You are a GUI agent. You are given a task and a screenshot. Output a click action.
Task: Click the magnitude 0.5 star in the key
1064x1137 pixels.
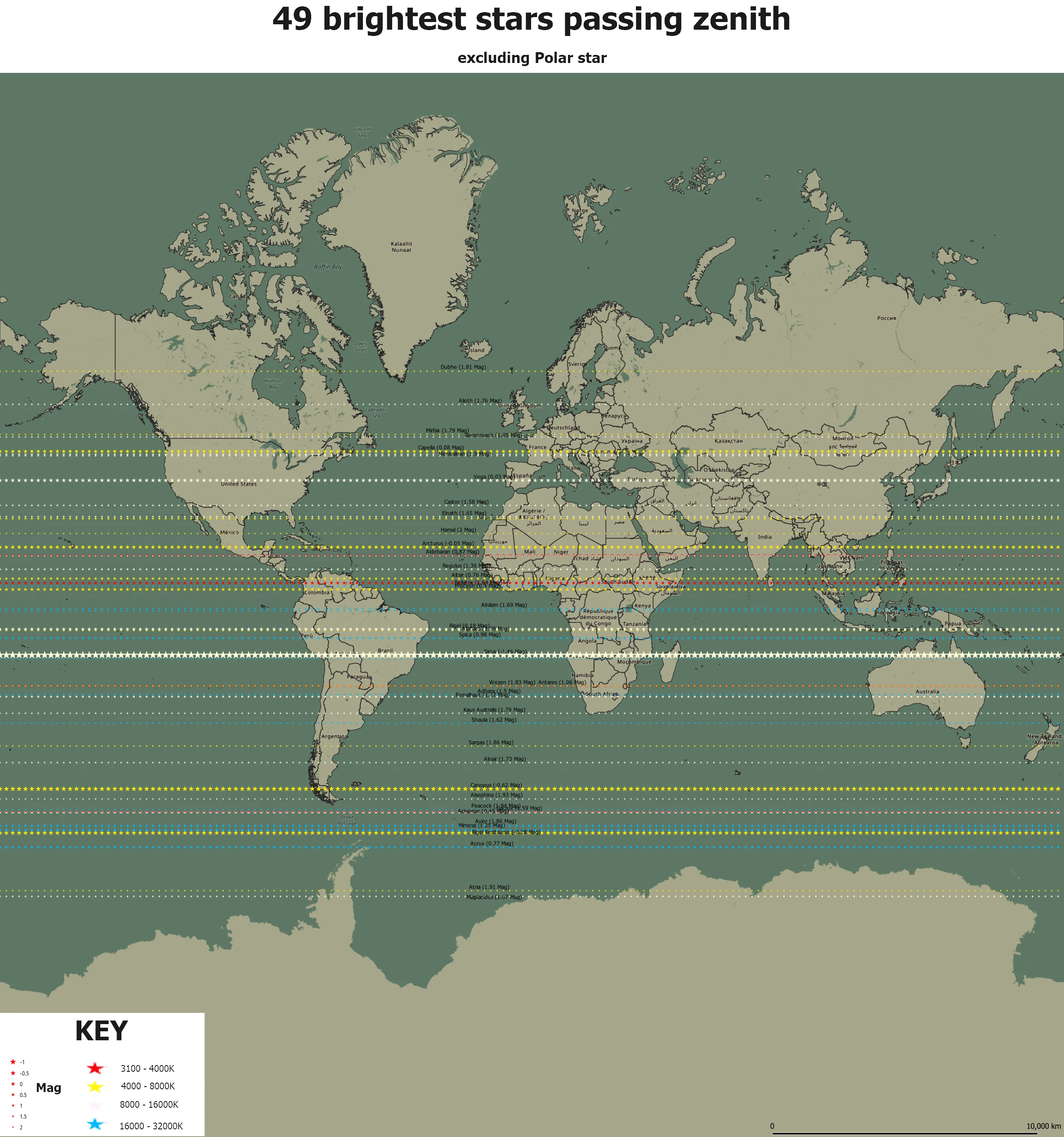pyautogui.click(x=13, y=1095)
